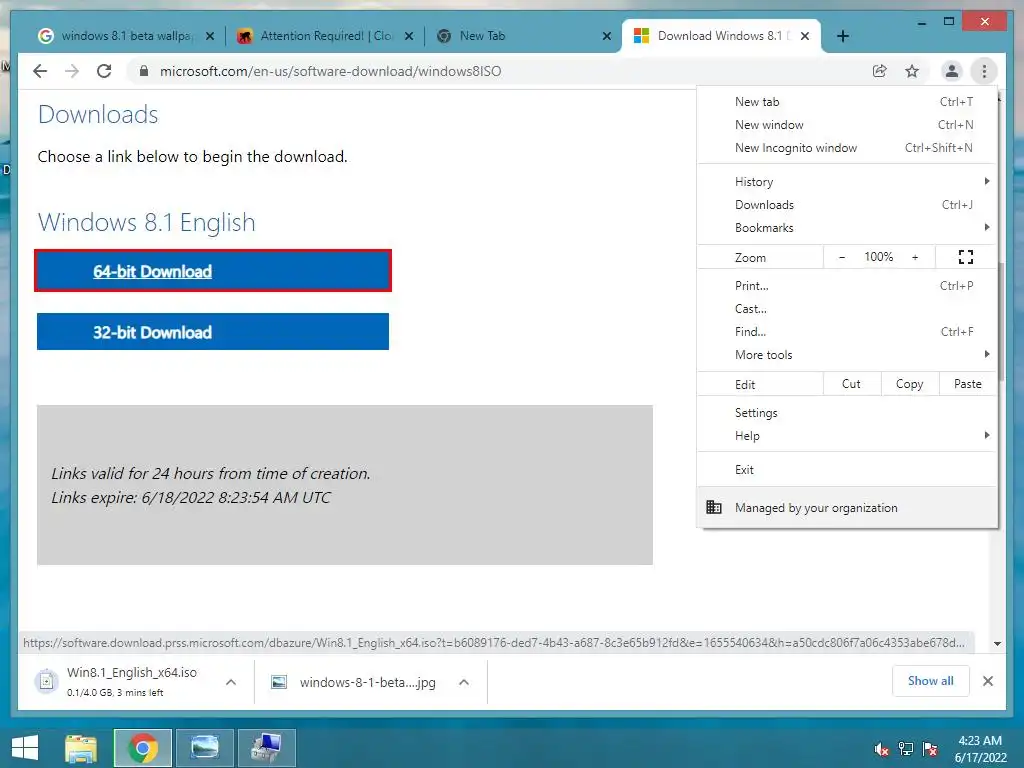Click the Managed by organization building icon

tap(714, 507)
